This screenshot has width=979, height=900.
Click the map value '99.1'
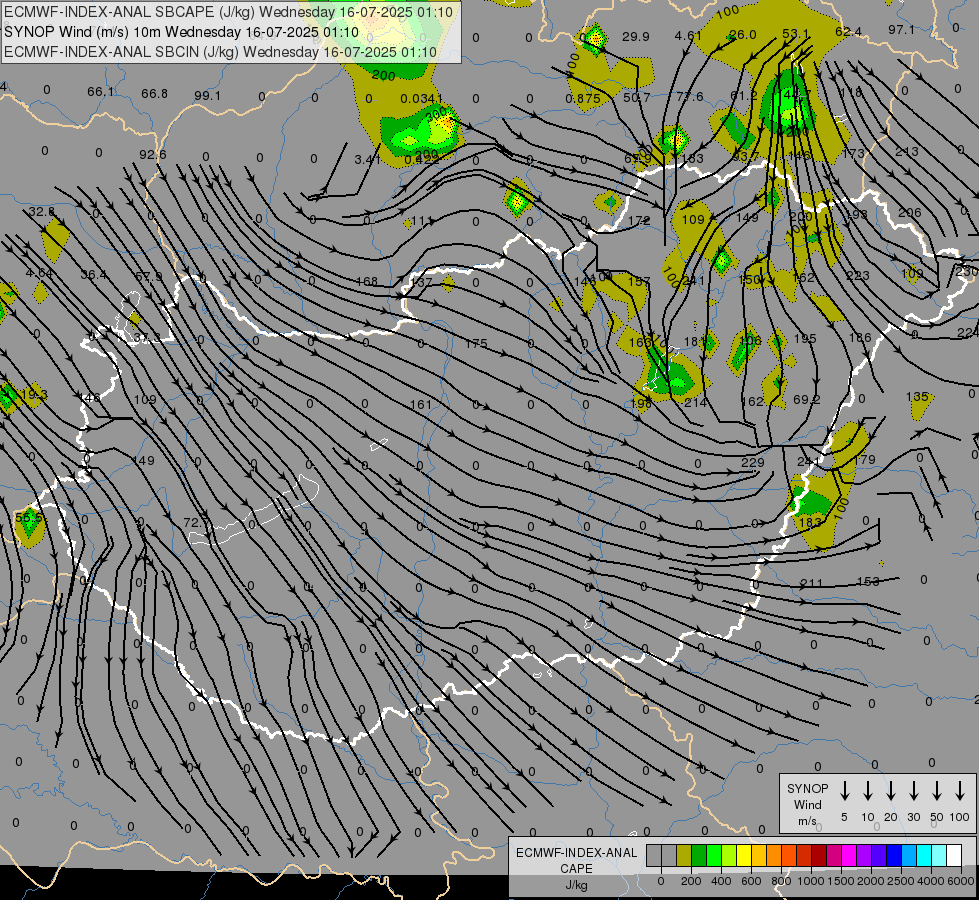[207, 96]
